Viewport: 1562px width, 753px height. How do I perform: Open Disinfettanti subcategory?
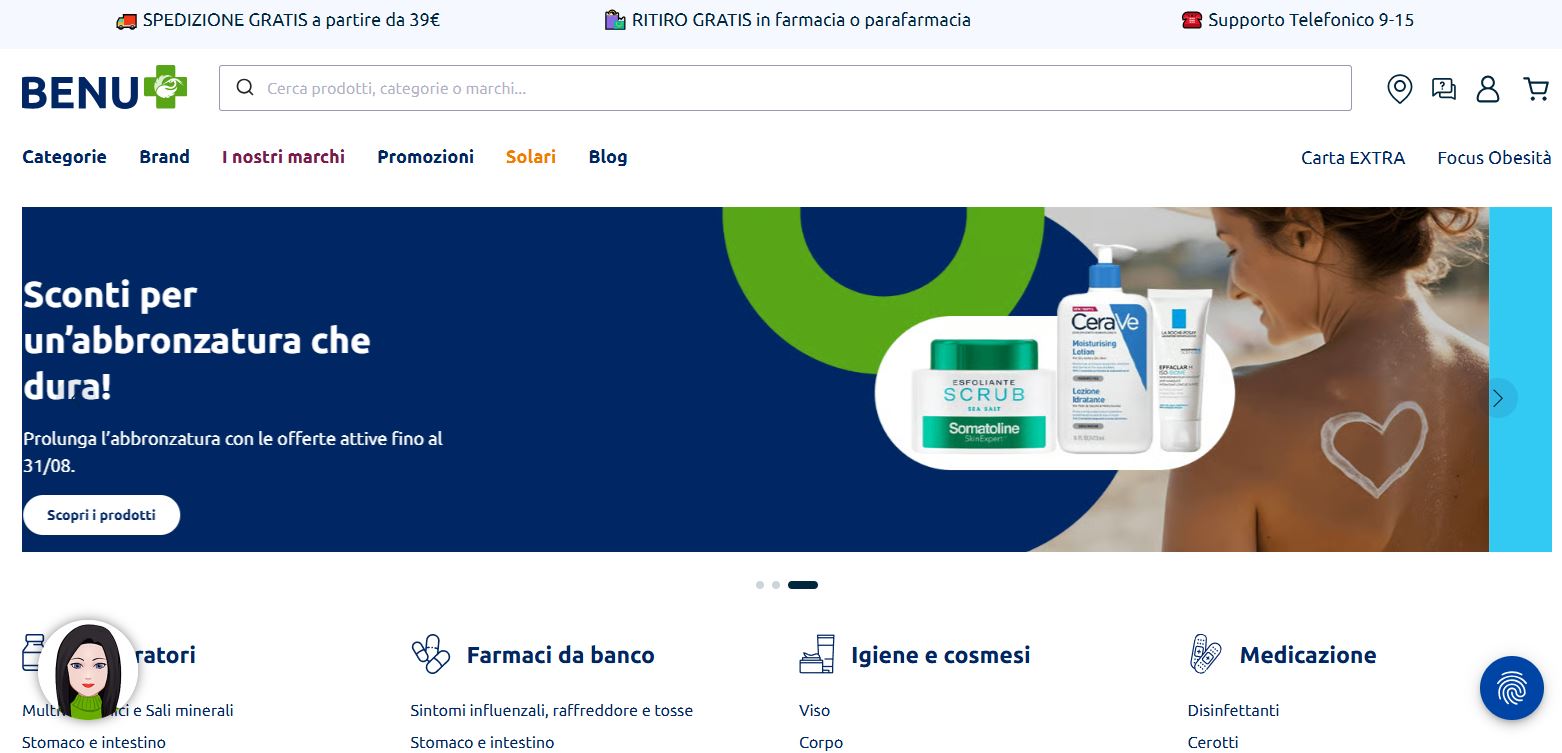tap(1233, 711)
